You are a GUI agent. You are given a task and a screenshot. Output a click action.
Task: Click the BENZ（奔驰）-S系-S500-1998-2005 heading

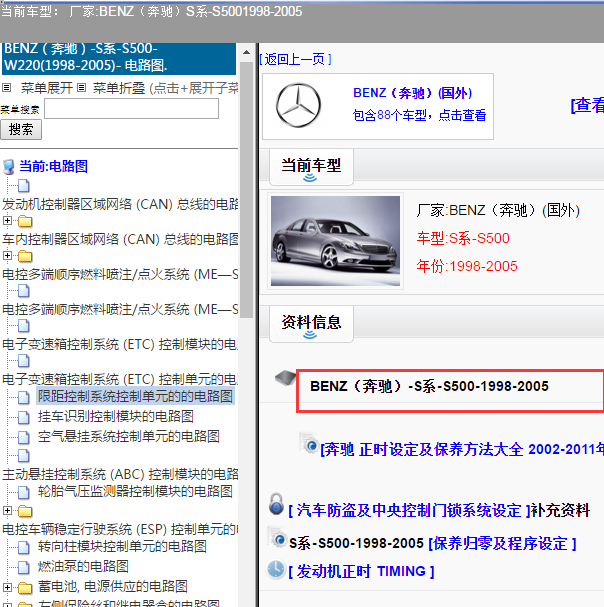(x=429, y=386)
